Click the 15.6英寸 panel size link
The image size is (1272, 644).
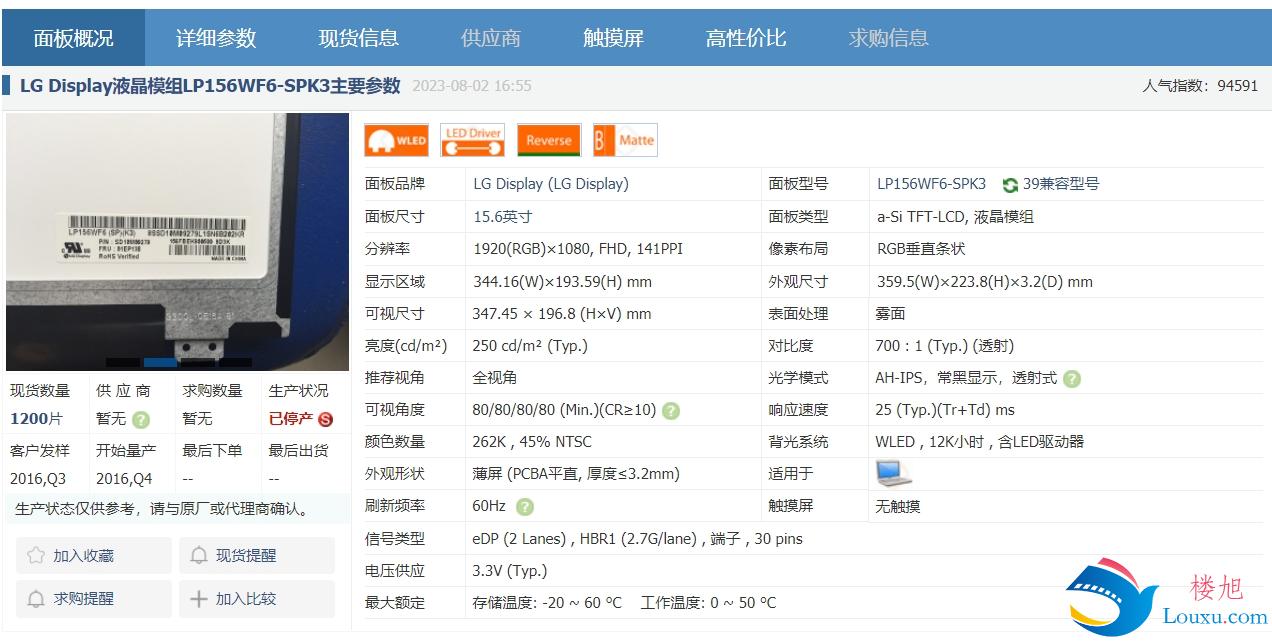(x=503, y=216)
